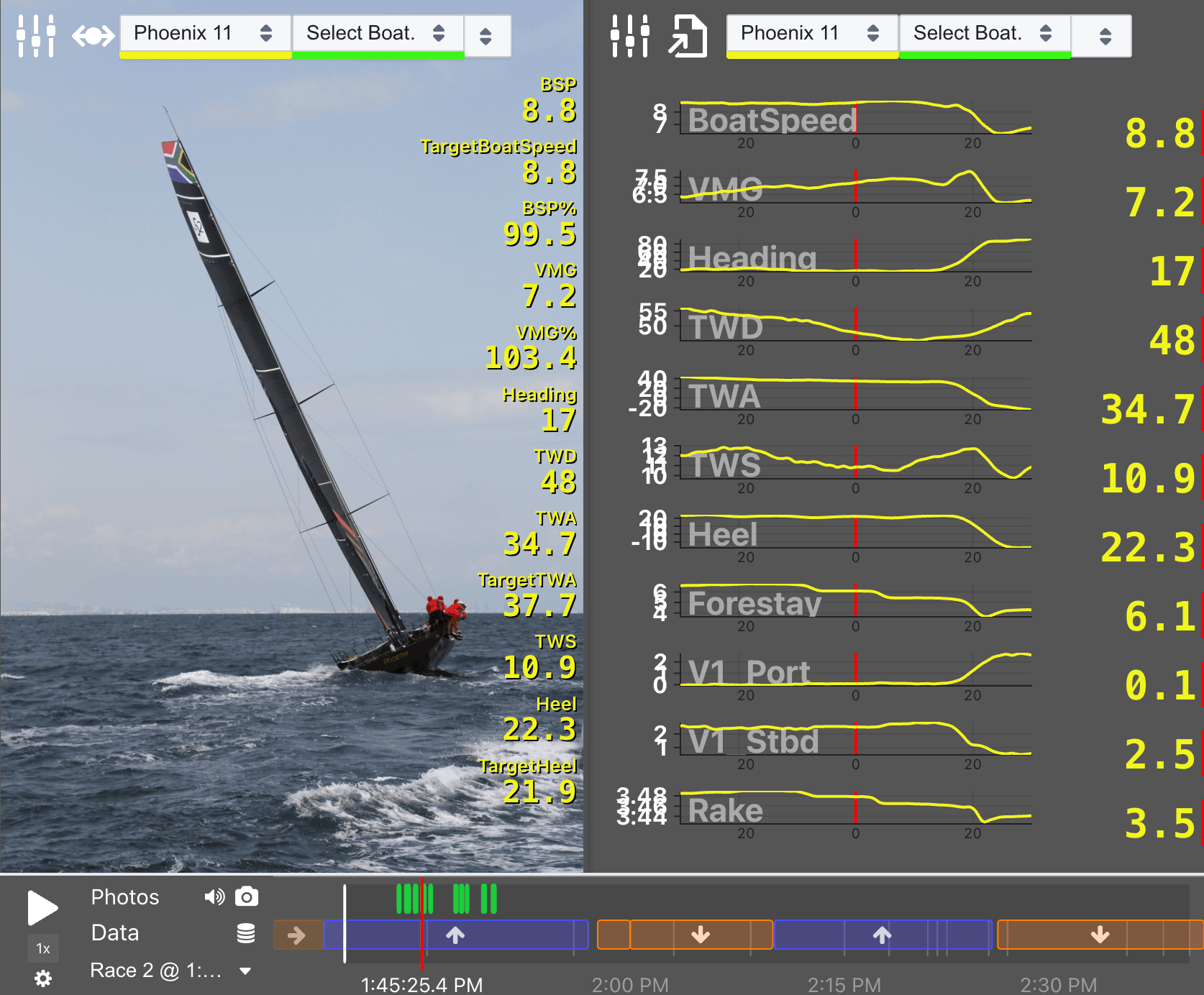
Task: Open the left panel display settings sliders icon
Action: click(x=37, y=33)
